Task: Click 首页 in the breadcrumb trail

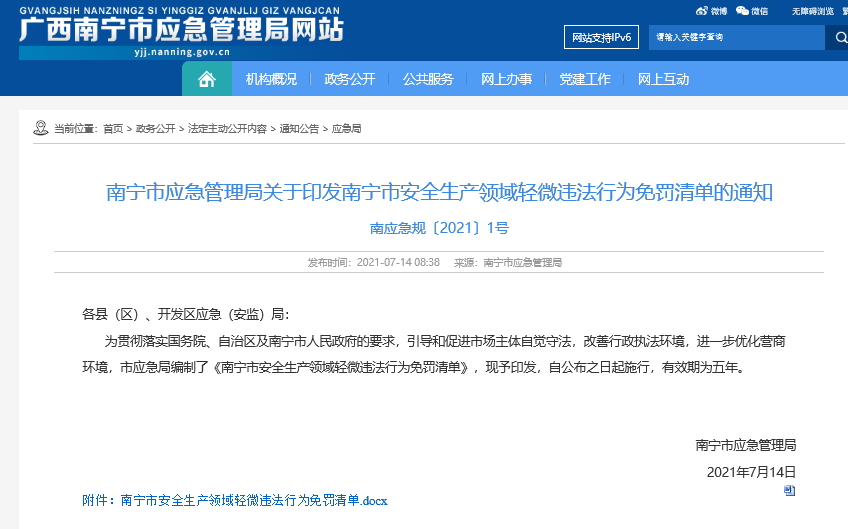Action: coord(113,129)
